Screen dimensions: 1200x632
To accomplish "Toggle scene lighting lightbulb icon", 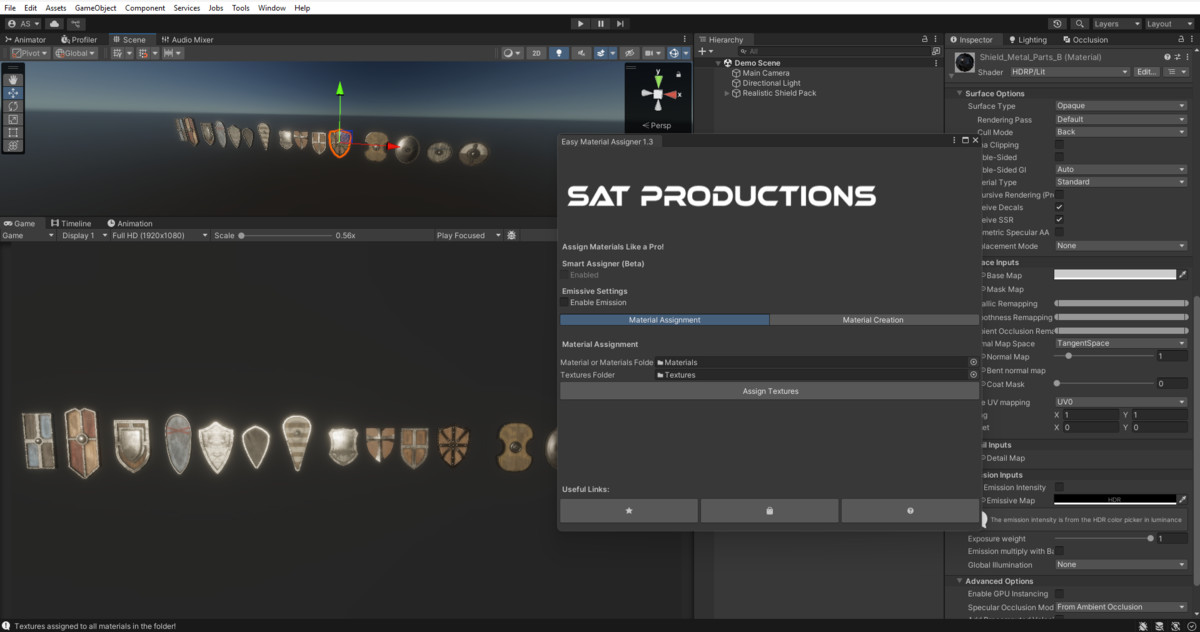I will [559, 53].
